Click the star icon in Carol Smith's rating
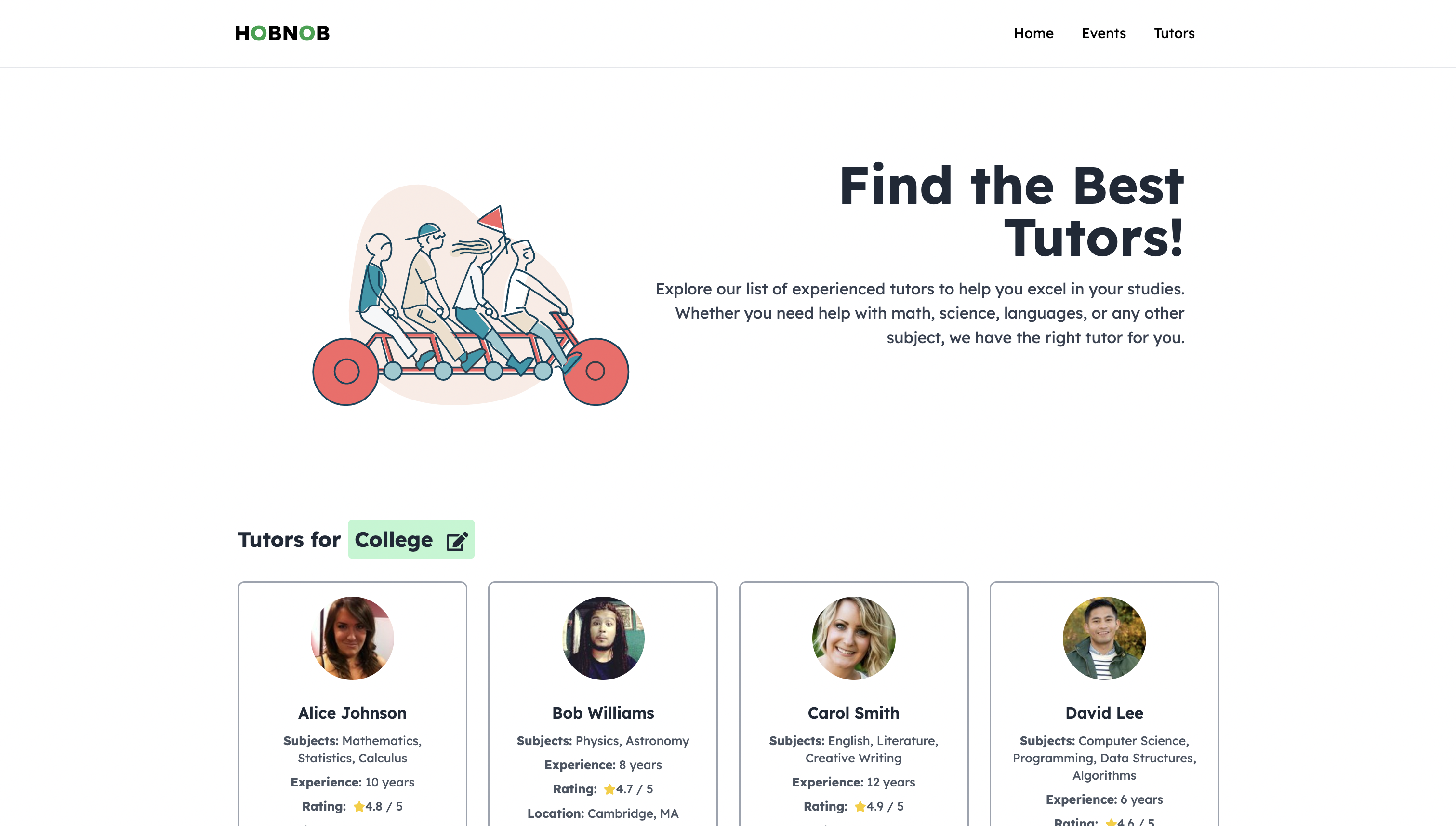 click(x=860, y=806)
